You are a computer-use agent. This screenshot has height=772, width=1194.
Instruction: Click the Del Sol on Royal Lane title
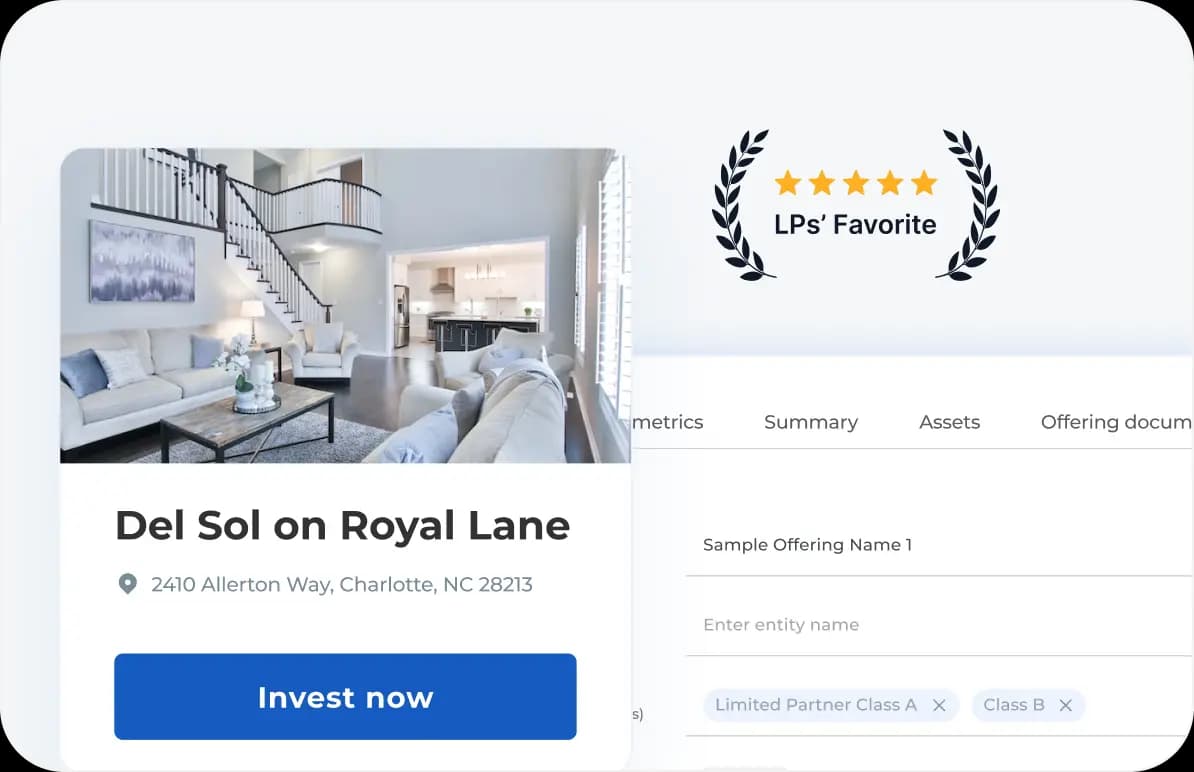pyautogui.click(x=342, y=526)
